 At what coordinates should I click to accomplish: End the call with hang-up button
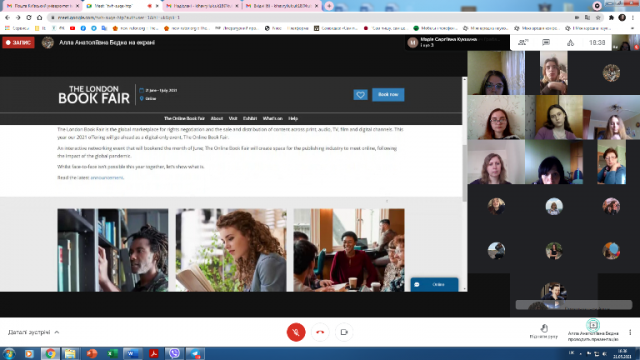tap(320, 332)
